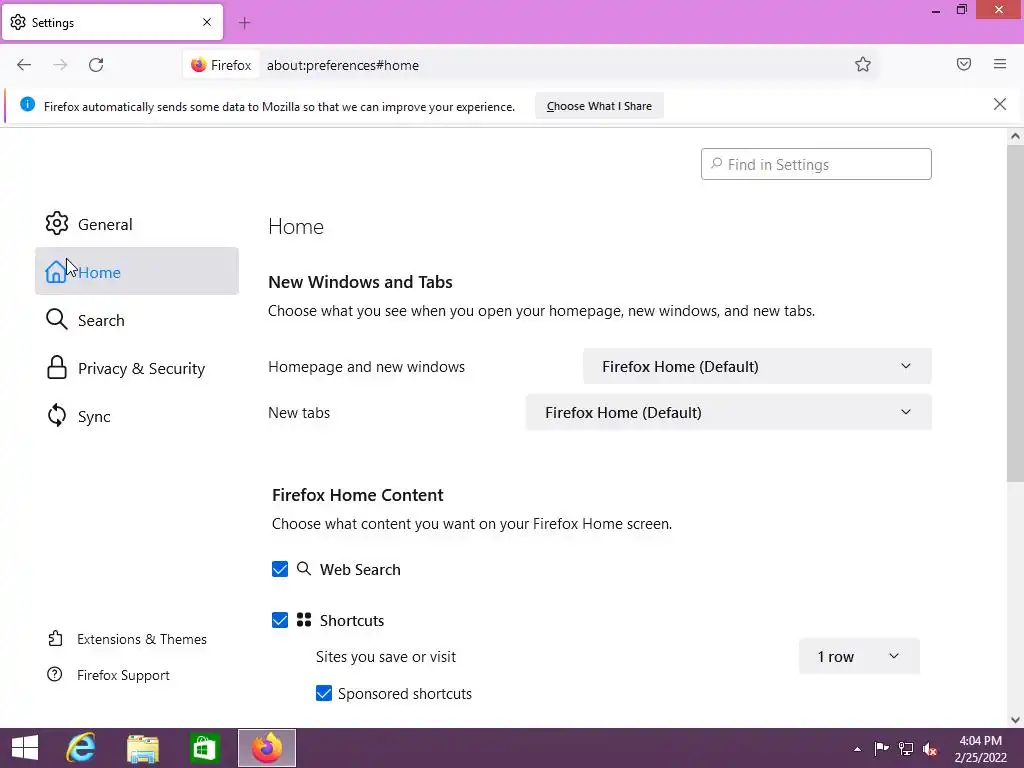Select the Privacy & Security category
The height and width of the screenshot is (768, 1024).
click(136, 368)
